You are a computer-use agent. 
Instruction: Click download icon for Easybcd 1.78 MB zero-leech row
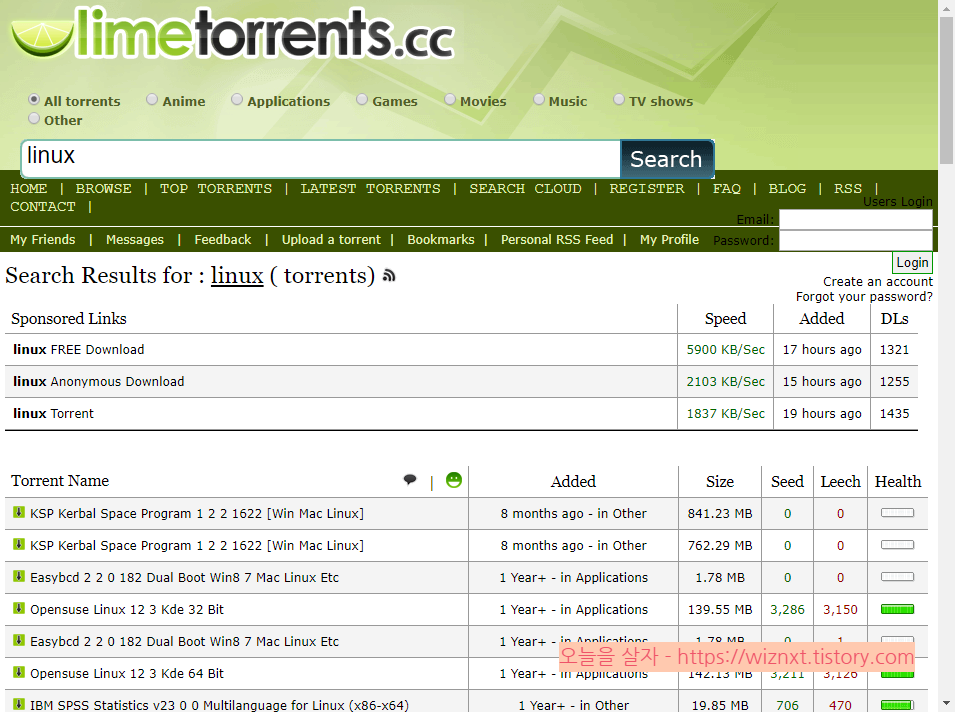point(19,576)
